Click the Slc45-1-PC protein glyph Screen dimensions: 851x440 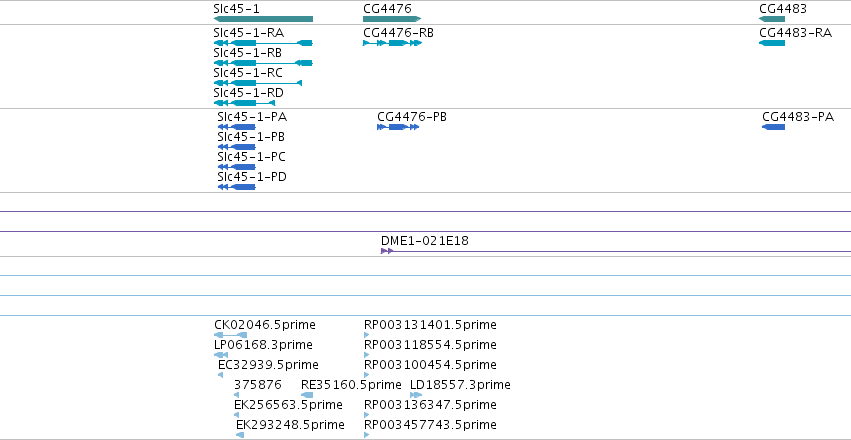(x=237, y=167)
